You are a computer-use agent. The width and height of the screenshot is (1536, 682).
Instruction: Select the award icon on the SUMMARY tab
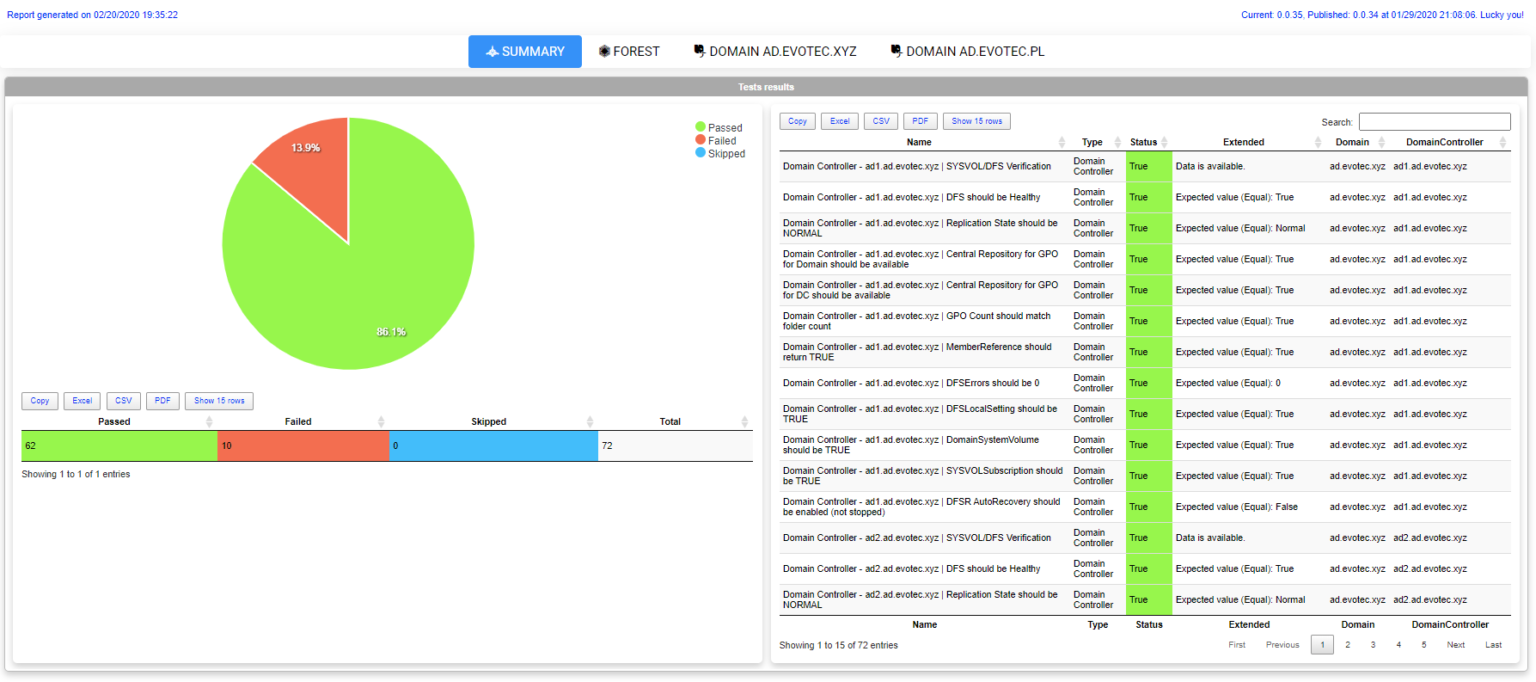click(492, 51)
